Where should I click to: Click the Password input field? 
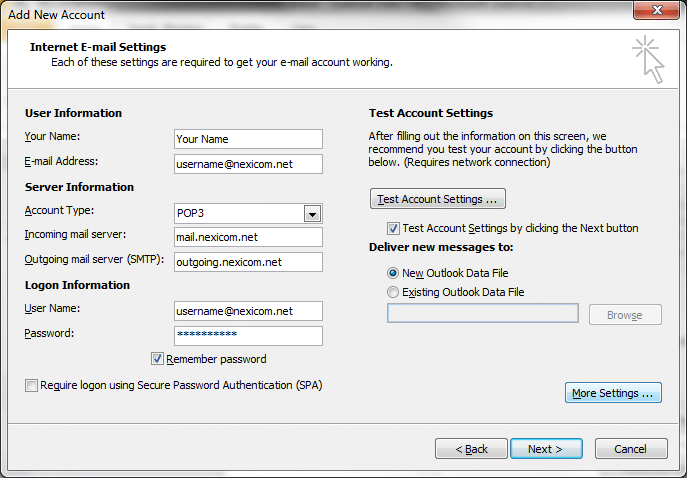click(248, 336)
